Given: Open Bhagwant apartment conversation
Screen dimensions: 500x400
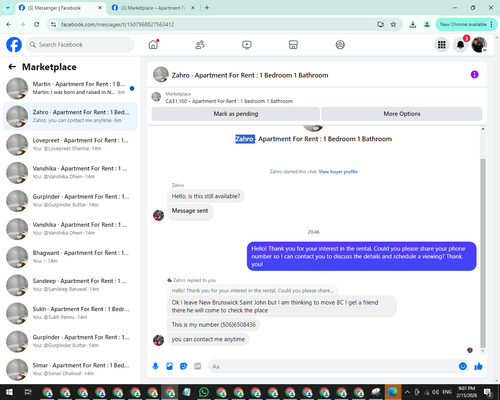Looking at the screenshot, I should point(70,257).
